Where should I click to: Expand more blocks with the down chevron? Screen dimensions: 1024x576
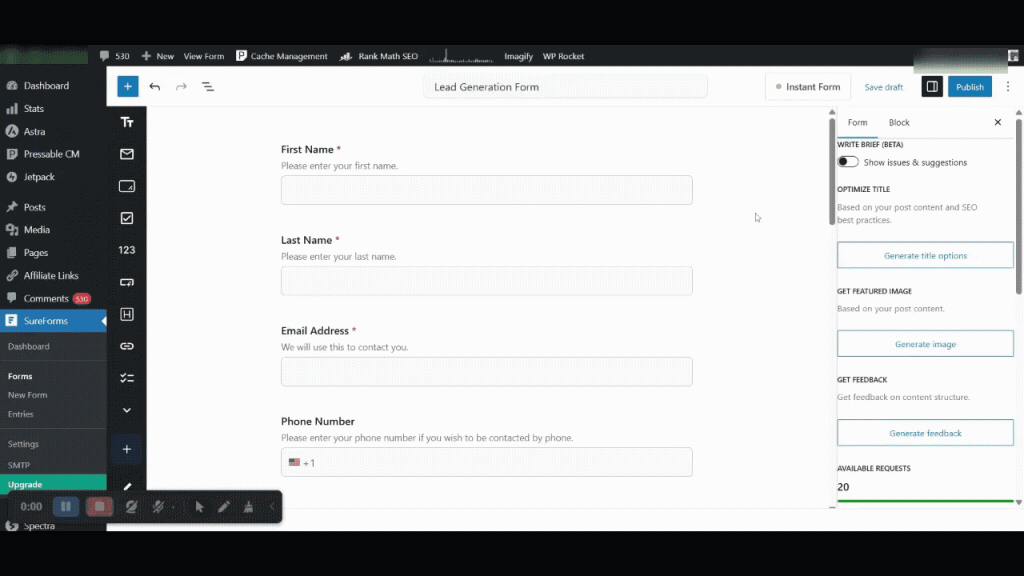pos(127,410)
